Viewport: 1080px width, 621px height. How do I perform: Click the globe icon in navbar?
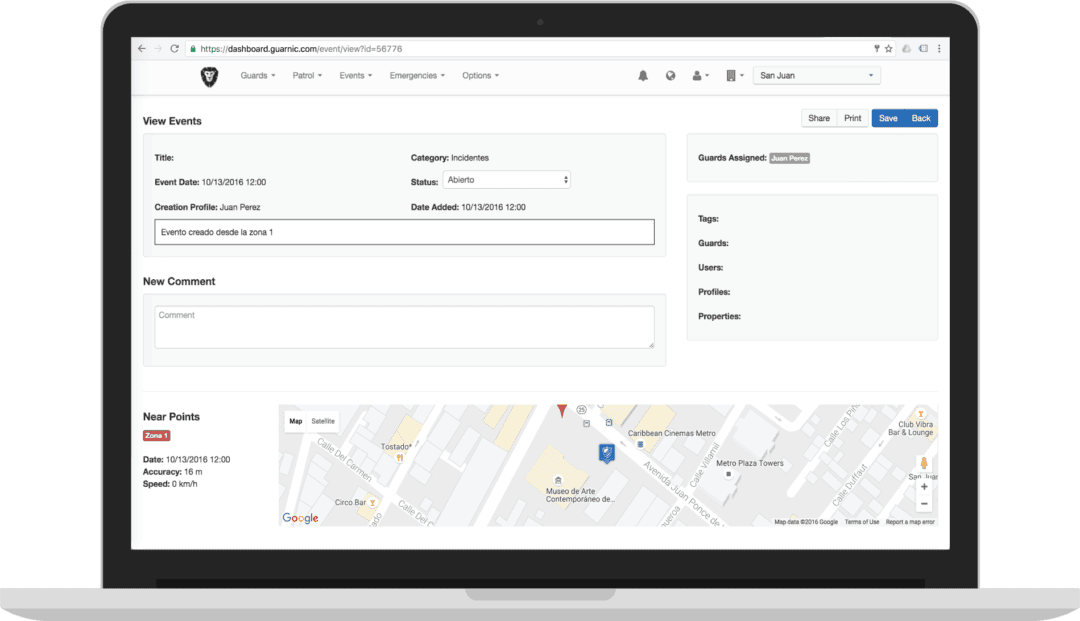coord(671,76)
